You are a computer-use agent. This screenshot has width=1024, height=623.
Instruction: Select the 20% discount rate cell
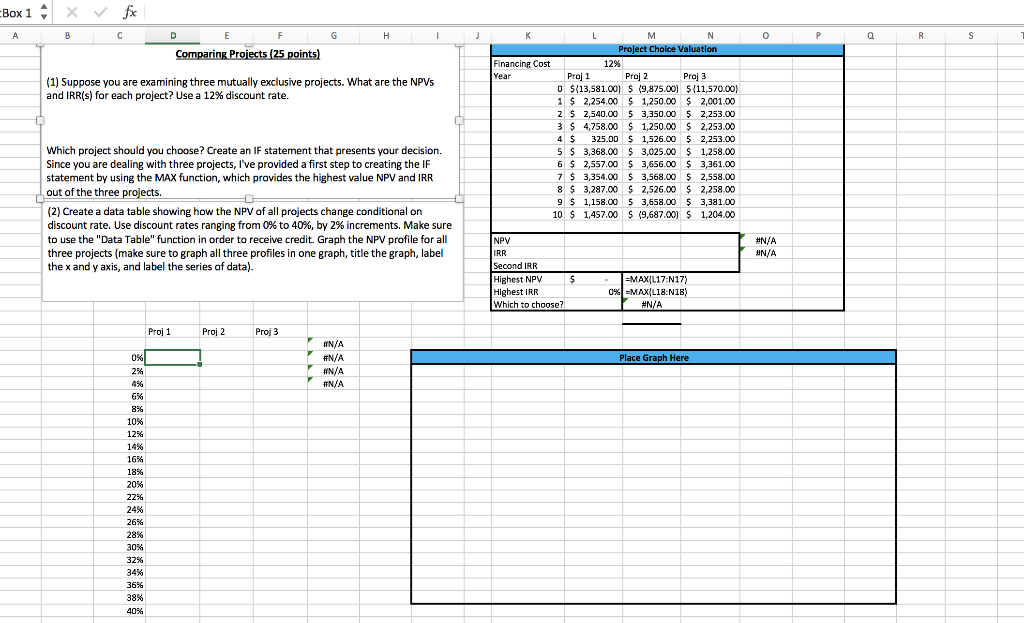pos(120,485)
